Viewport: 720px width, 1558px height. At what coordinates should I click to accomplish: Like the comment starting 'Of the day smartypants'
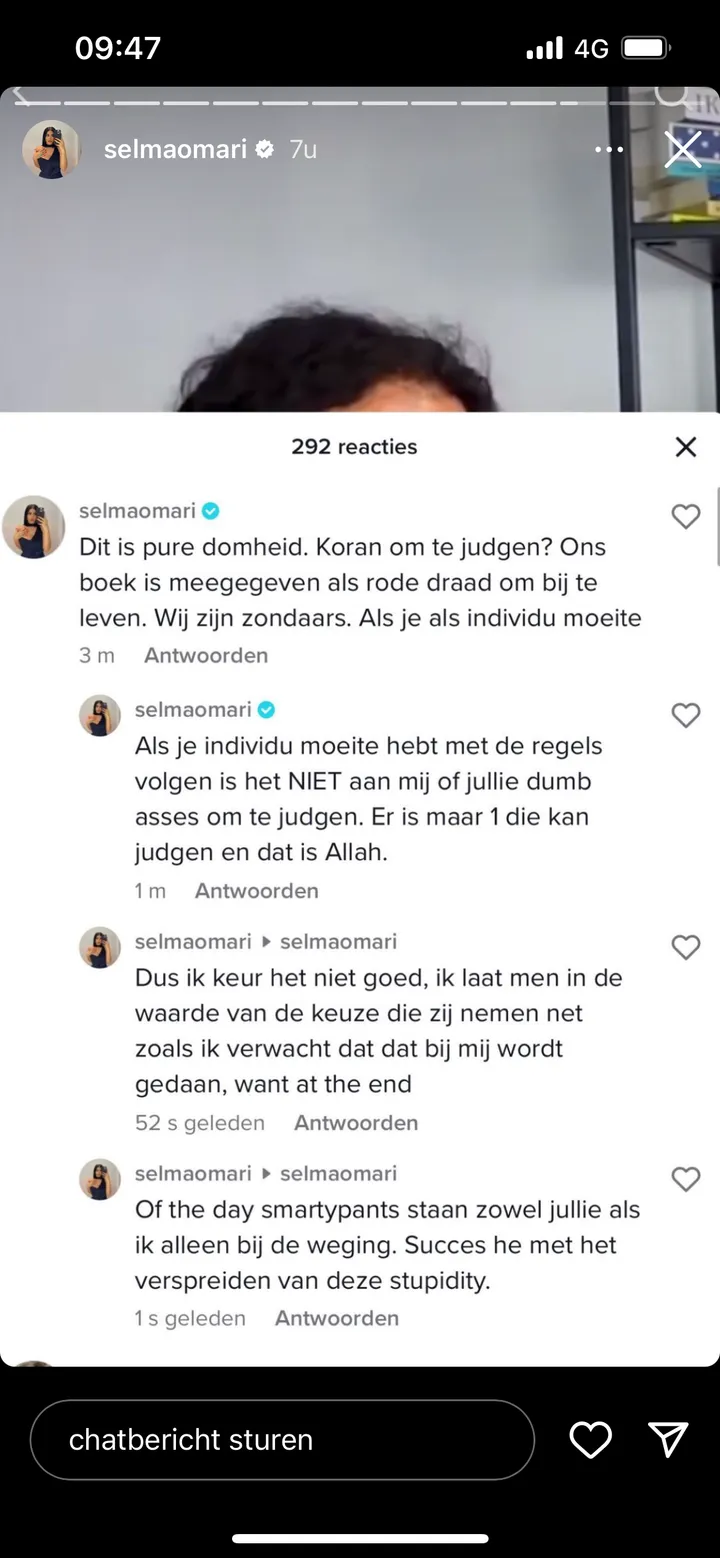tap(685, 1179)
